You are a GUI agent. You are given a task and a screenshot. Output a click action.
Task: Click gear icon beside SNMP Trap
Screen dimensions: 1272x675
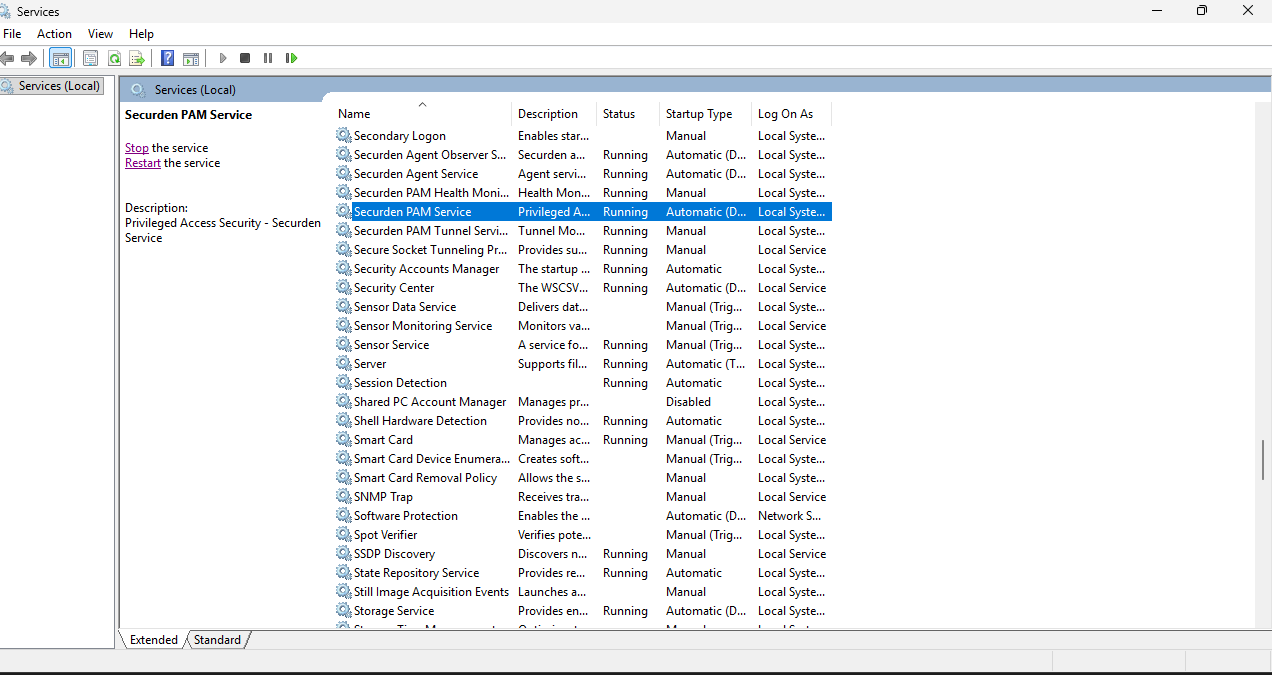coord(344,496)
